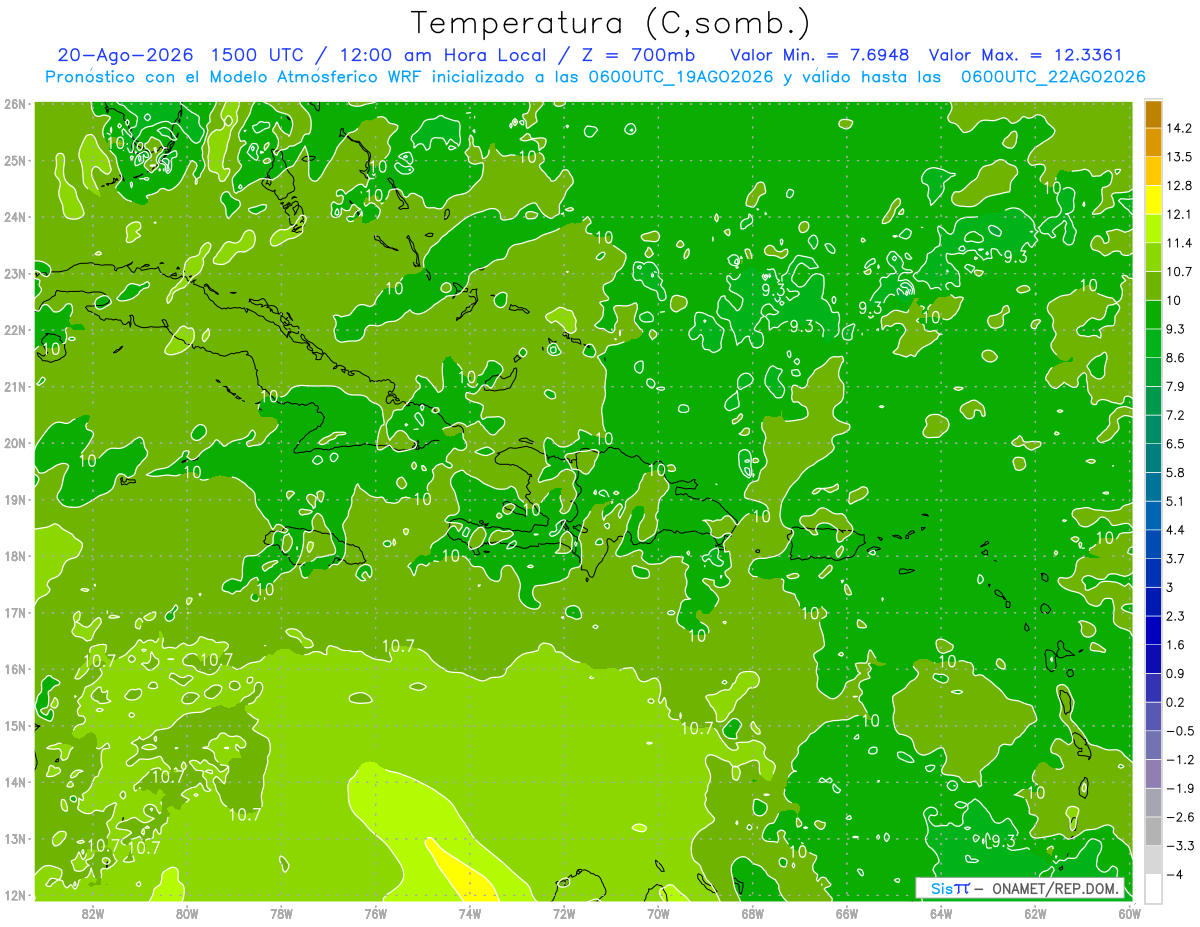Click the "3.7" colorbar value
The height and width of the screenshot is (927, 1200).
(x=1176, y=559)
